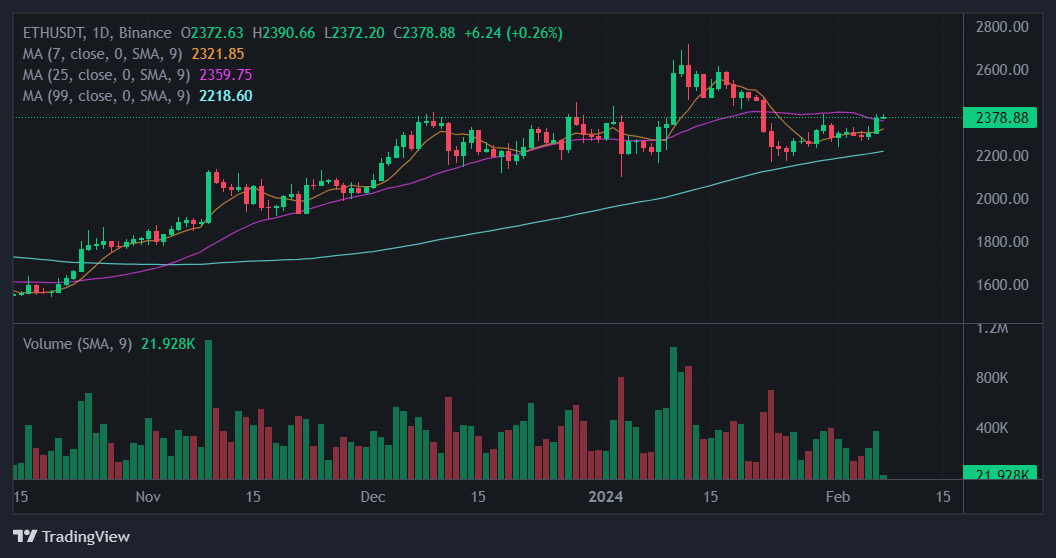This screenshot has width=1056, height=558.
Task: Select the Volume SMA 9 legend
Action: 77,344
